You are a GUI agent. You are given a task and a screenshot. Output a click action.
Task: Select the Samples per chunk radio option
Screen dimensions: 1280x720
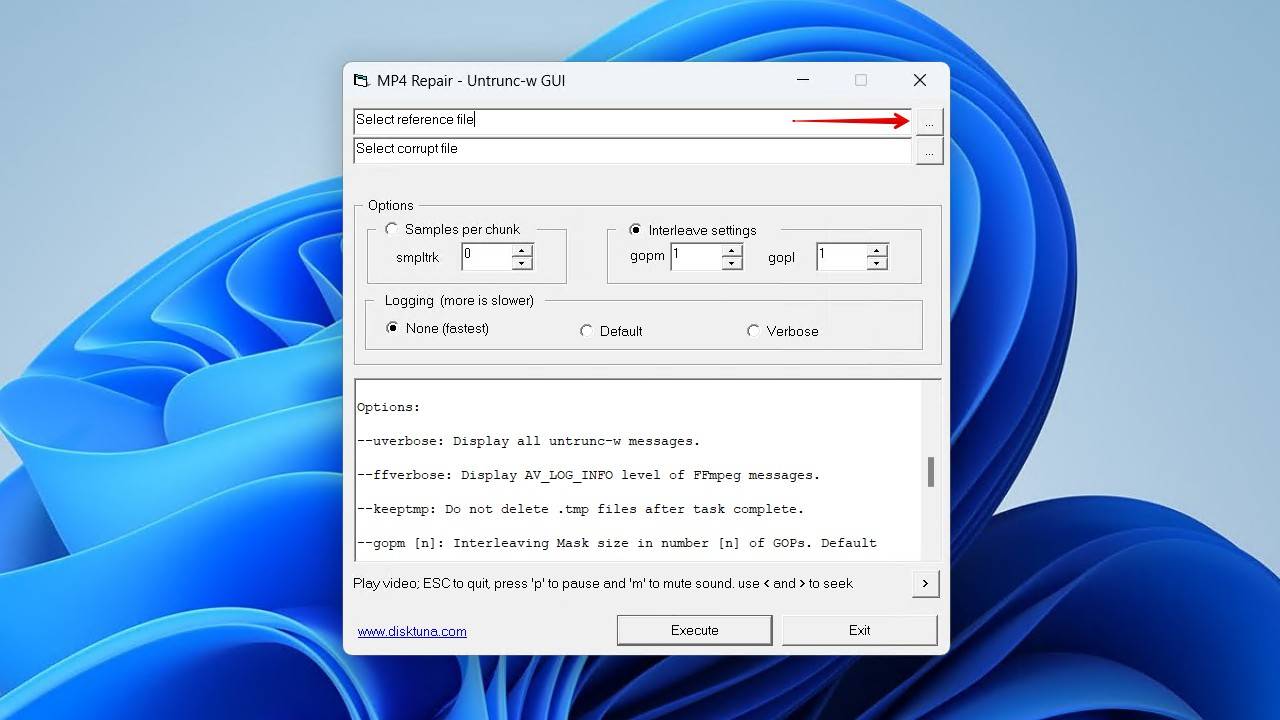click(453, 229)
